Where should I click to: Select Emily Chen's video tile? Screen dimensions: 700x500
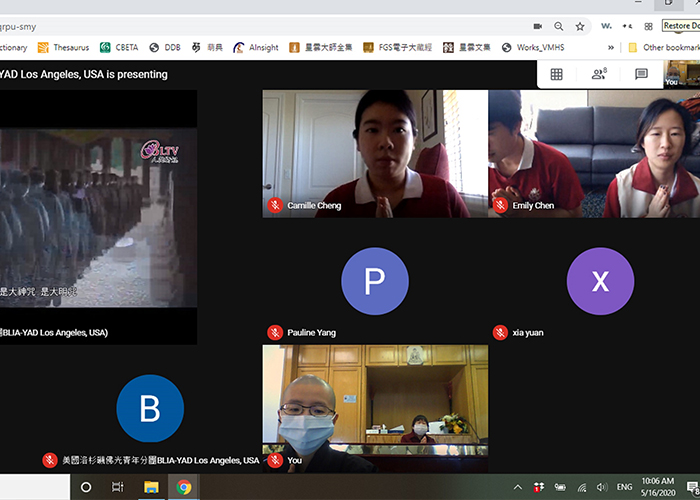tap(594, 154)
